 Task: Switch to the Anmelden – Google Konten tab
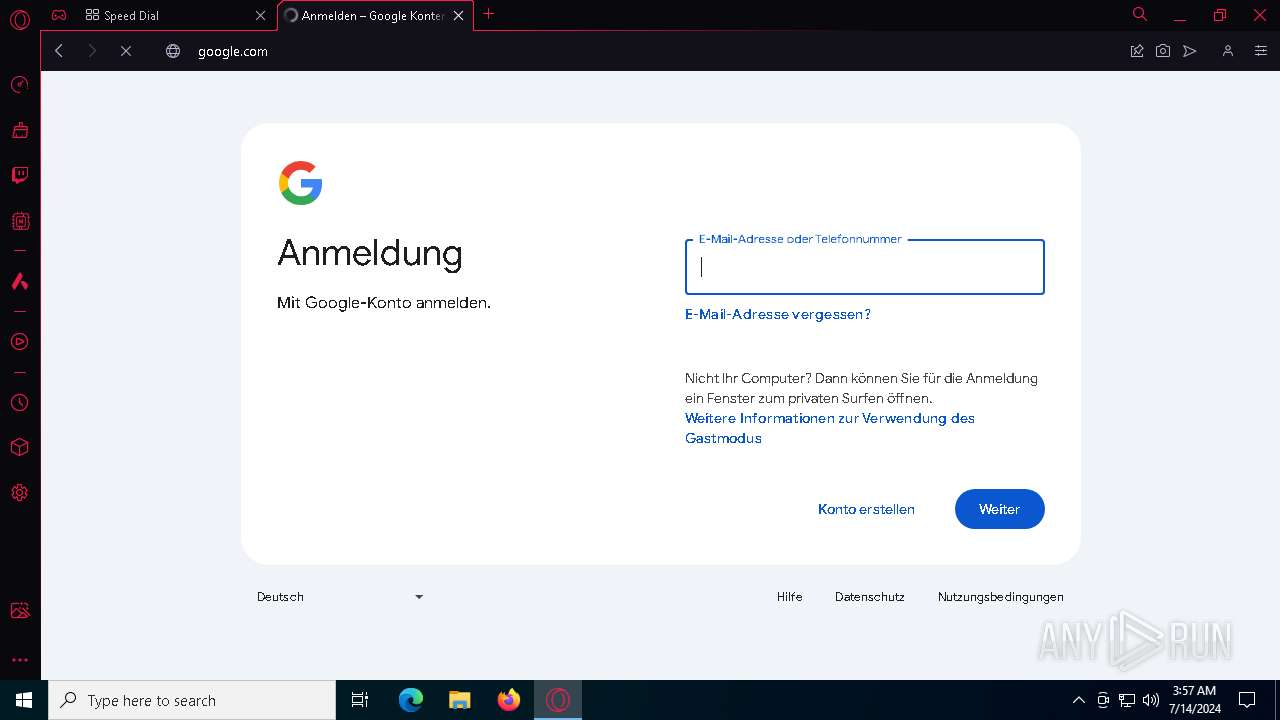(374, 15)
